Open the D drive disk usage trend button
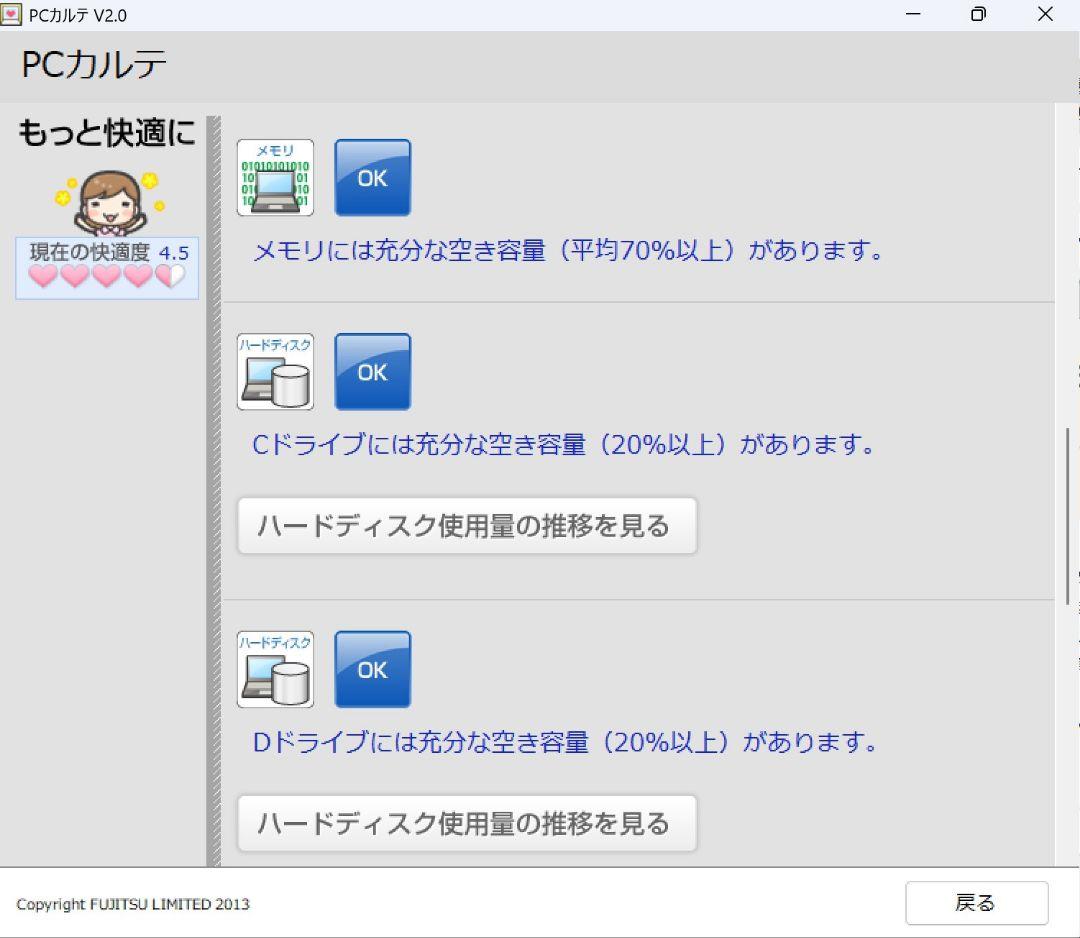Viewport: 1080px width, 938px height. click(x=466, y=822)
